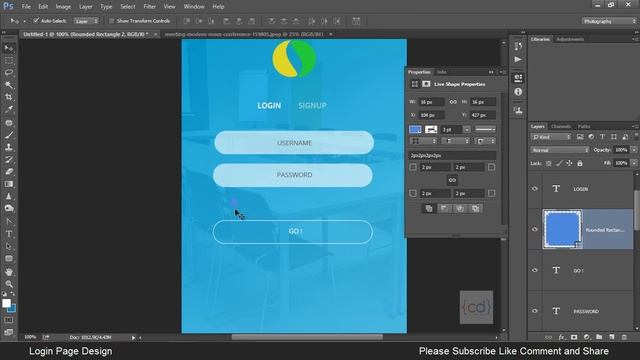This screenshot has width=640, height=360.
Task: Hide the LOGIN text layer
Action: click(535, 189)
